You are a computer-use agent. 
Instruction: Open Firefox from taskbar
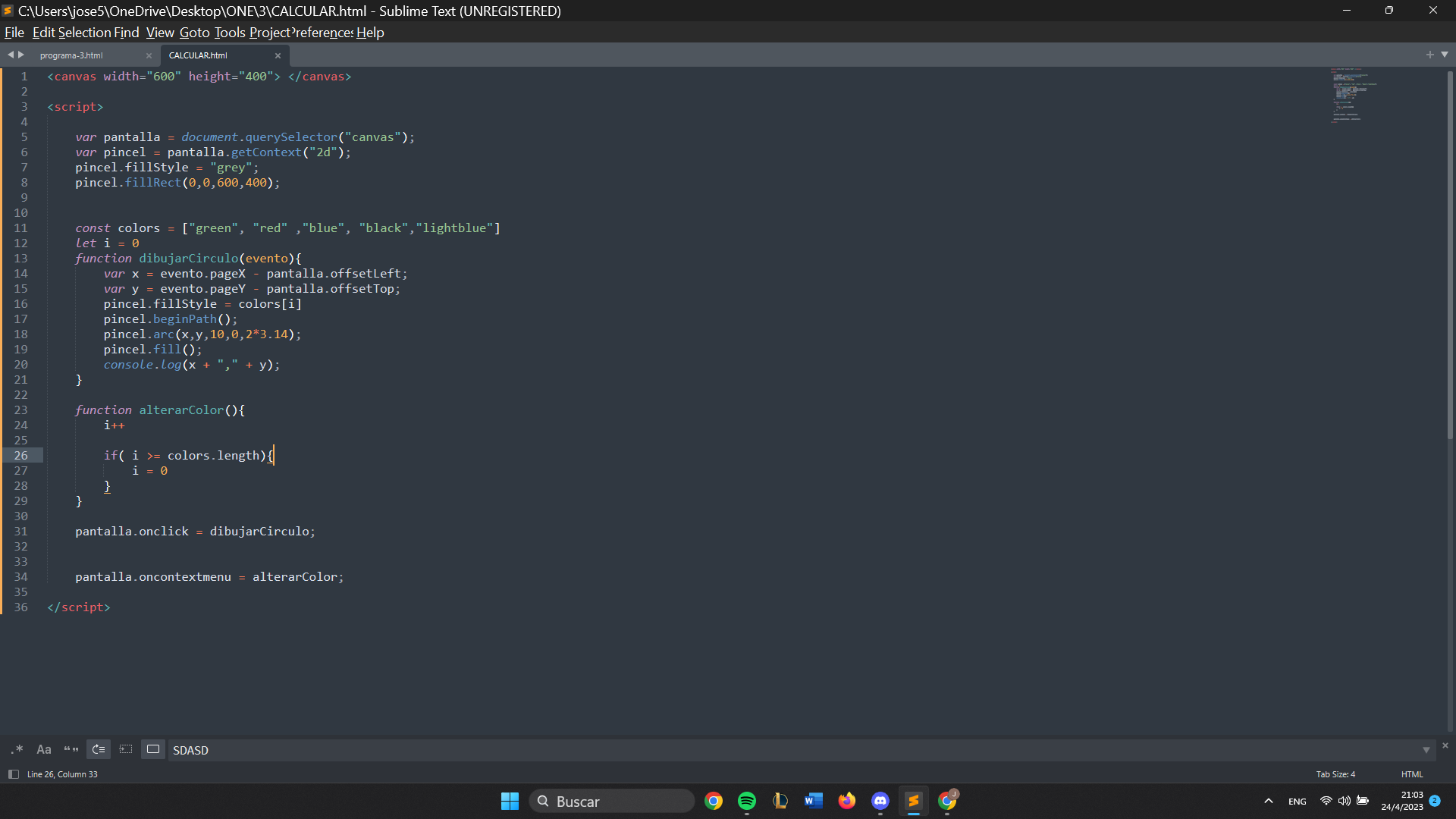847,801
